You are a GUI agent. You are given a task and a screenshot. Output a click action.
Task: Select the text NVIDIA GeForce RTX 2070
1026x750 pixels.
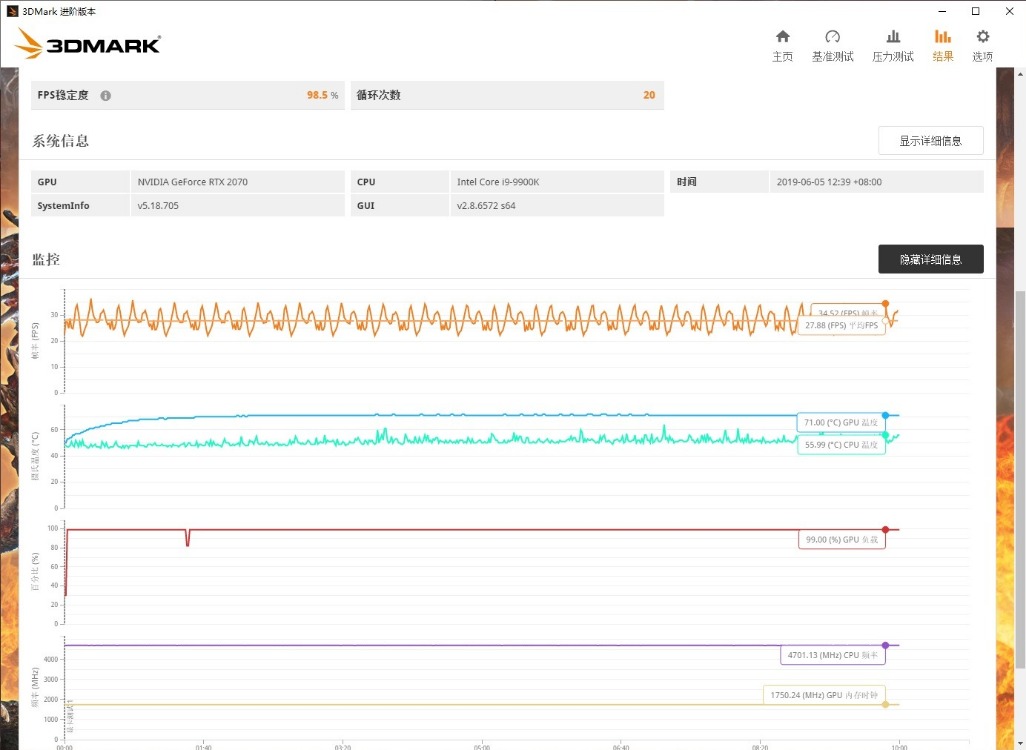coord(192,182)
